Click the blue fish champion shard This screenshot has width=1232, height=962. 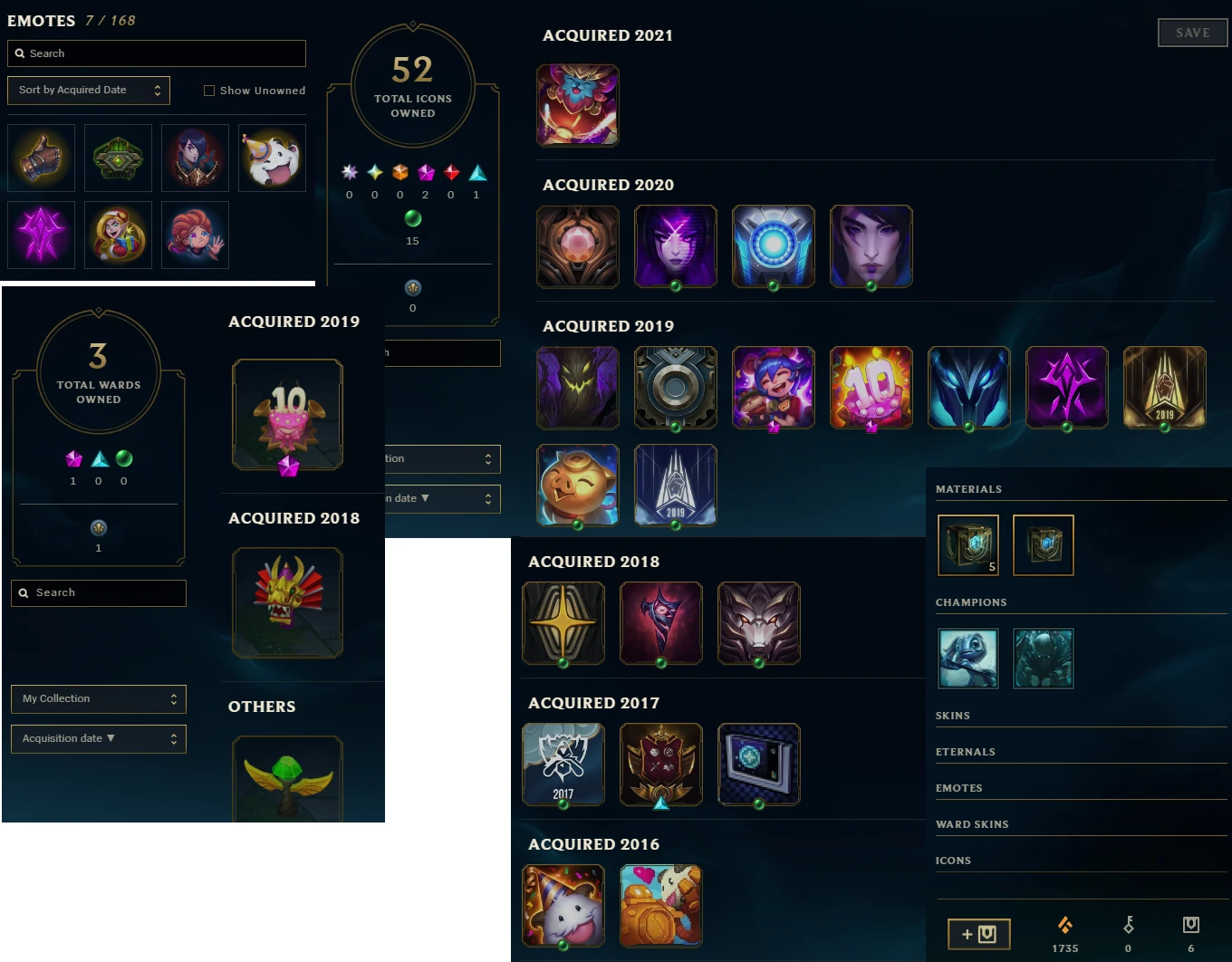click(x=968, y=659)
